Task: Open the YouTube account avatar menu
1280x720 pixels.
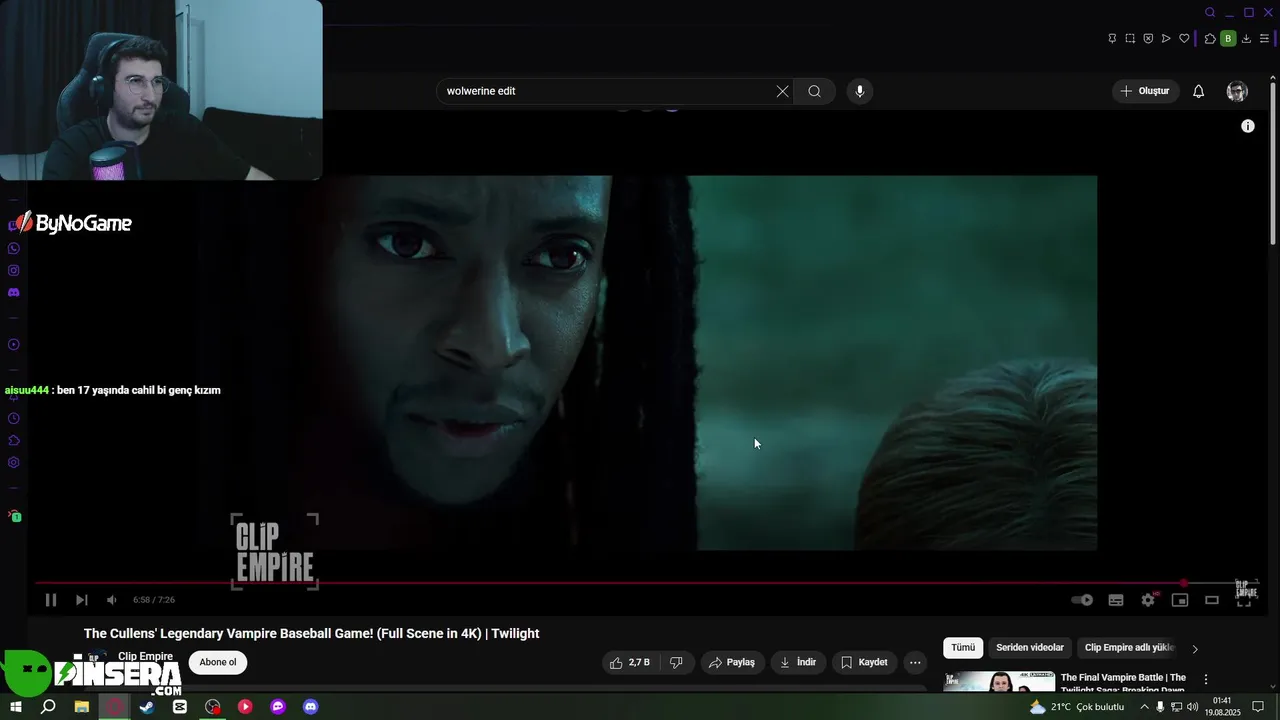Action: pyautogui.click(x=1237, y=91)
